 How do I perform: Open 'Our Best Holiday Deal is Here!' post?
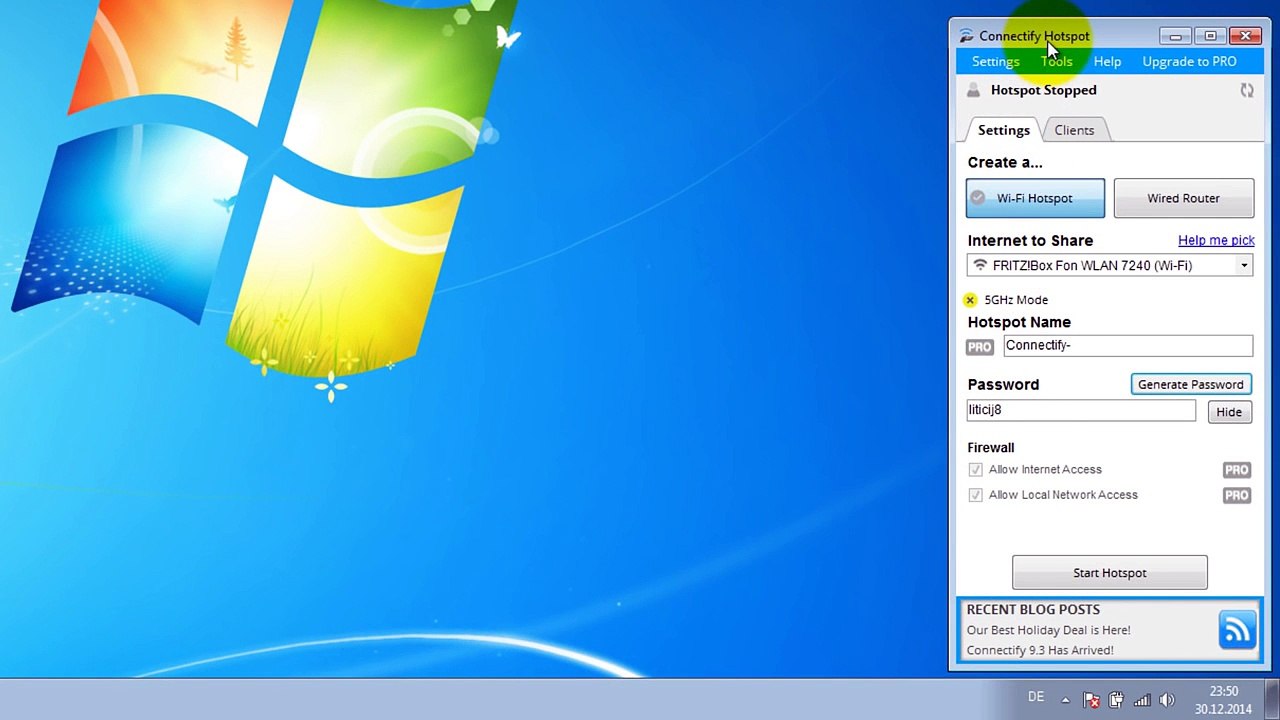click(1048, 630)
